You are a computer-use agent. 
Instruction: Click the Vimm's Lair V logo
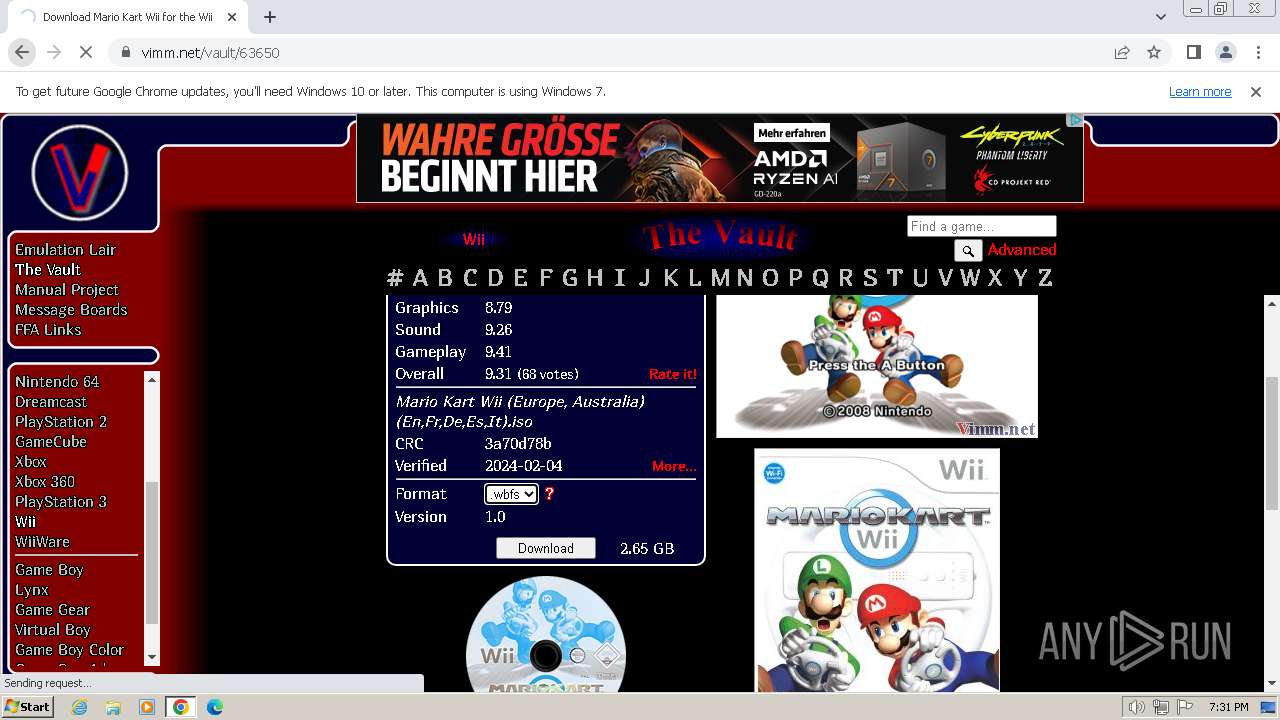pos(79,174)
